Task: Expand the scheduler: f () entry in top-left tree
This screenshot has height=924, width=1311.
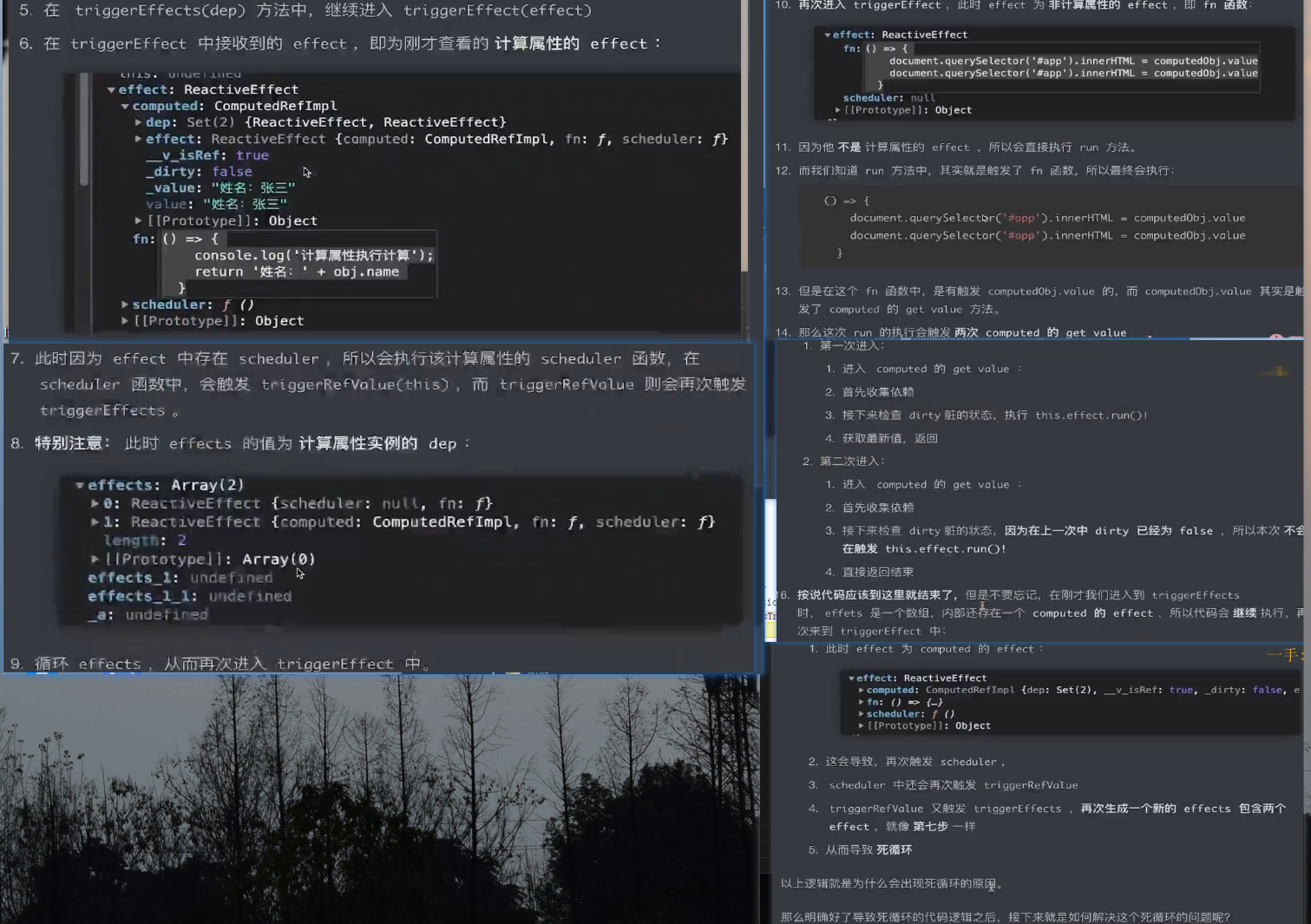Action: (125, 305)
